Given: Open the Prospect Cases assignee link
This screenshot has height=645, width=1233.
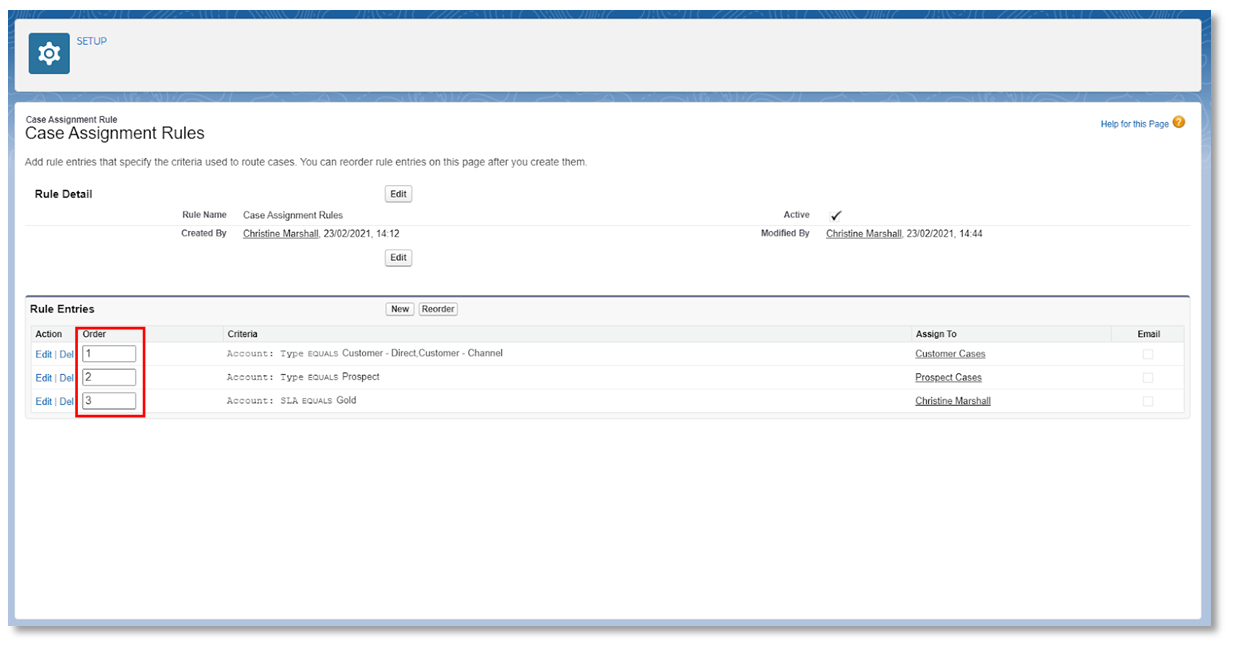Looking at the screenshot, I should pos(948,378).
